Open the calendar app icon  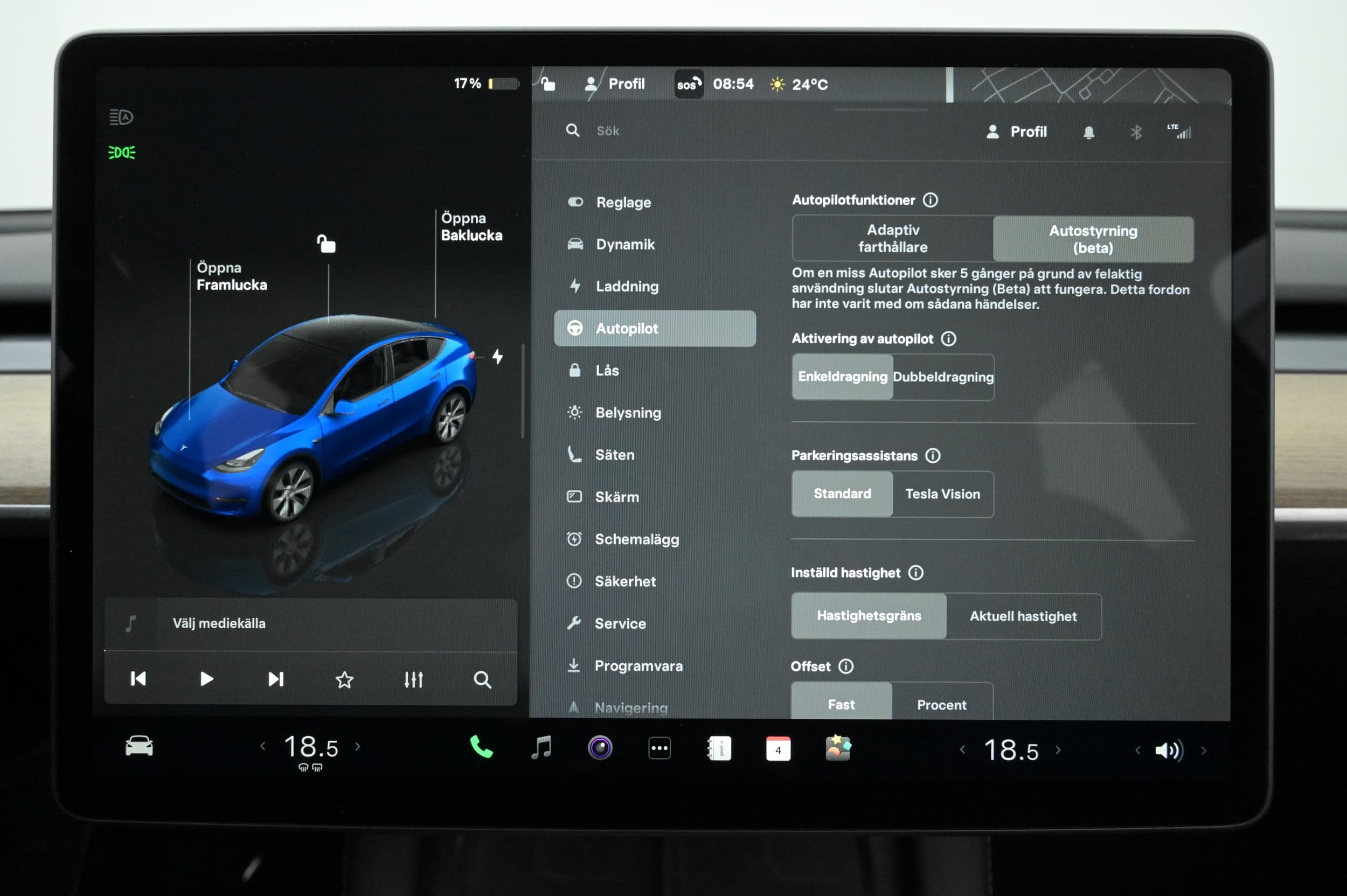click(x=779, y=749)
